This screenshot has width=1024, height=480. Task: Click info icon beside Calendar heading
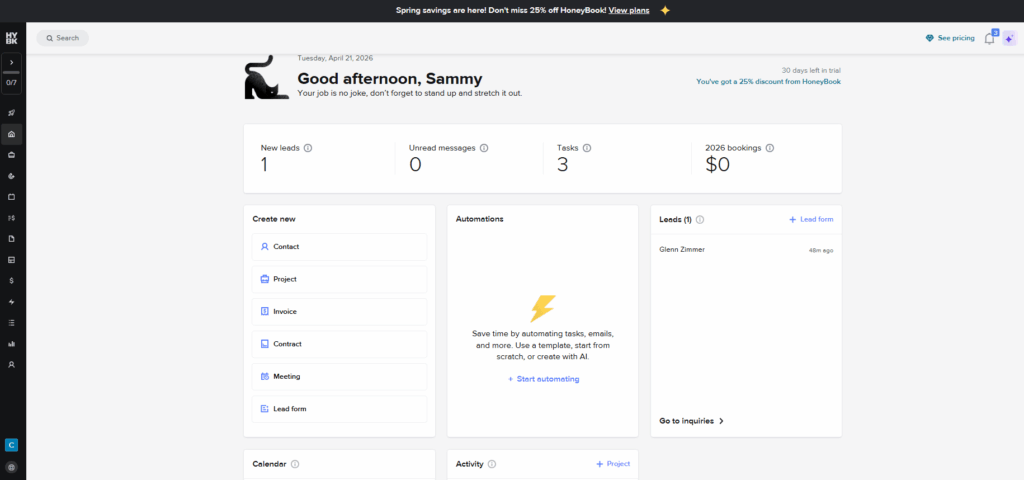295,464
